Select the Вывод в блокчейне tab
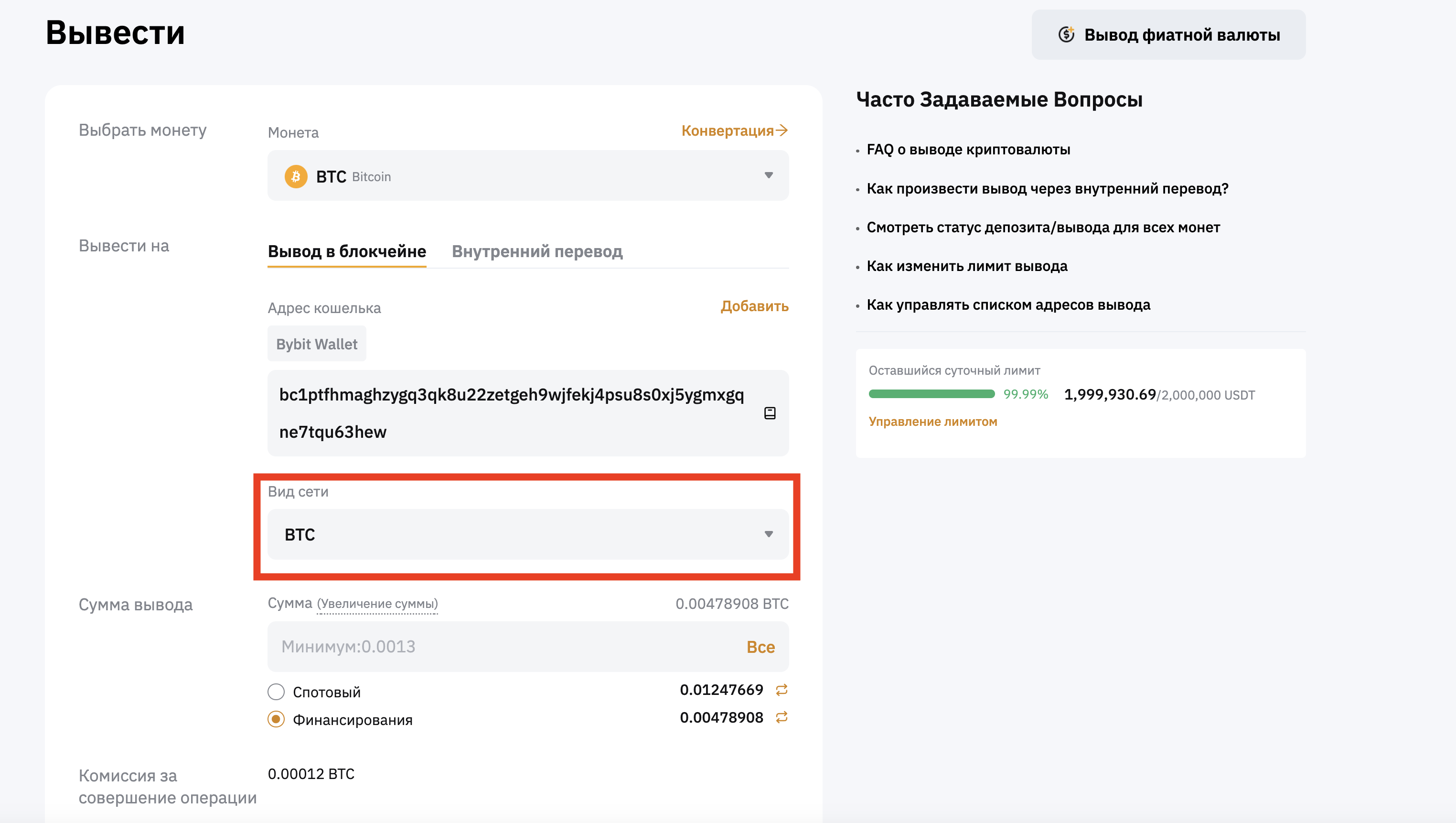This screenshot has width=1456, height=823. click(346, 251)
